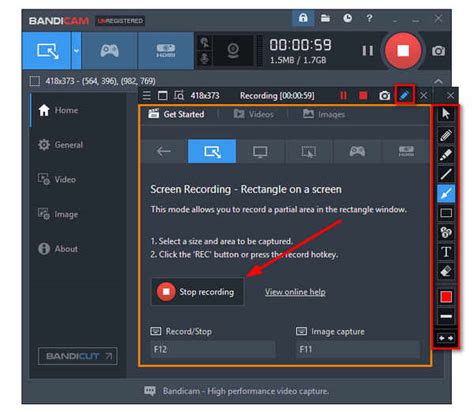Open the View online help link
The height and width of the screenshot is (412, 474).
pos(295,292)
